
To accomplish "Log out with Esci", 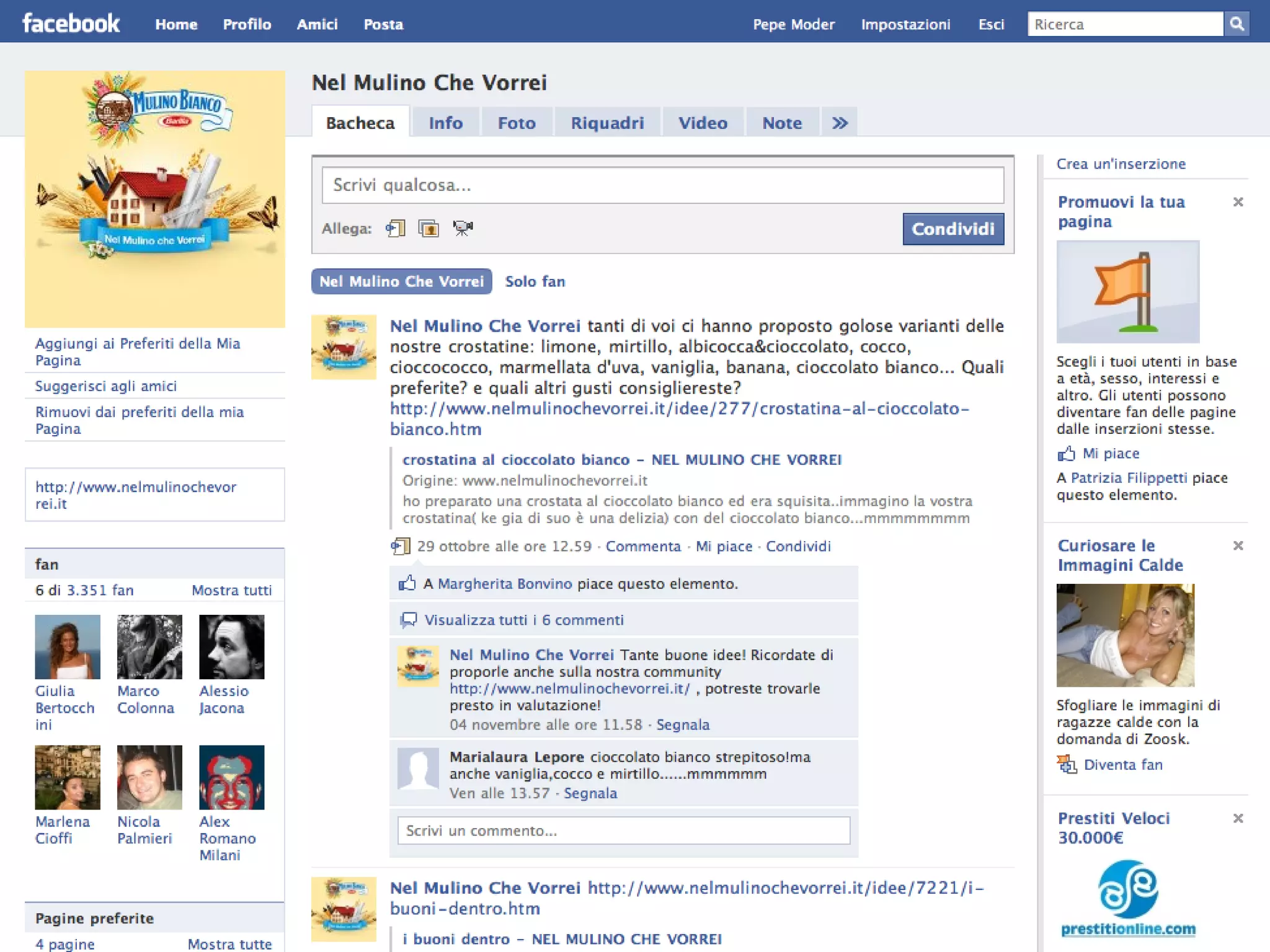I will pos(991,24).
